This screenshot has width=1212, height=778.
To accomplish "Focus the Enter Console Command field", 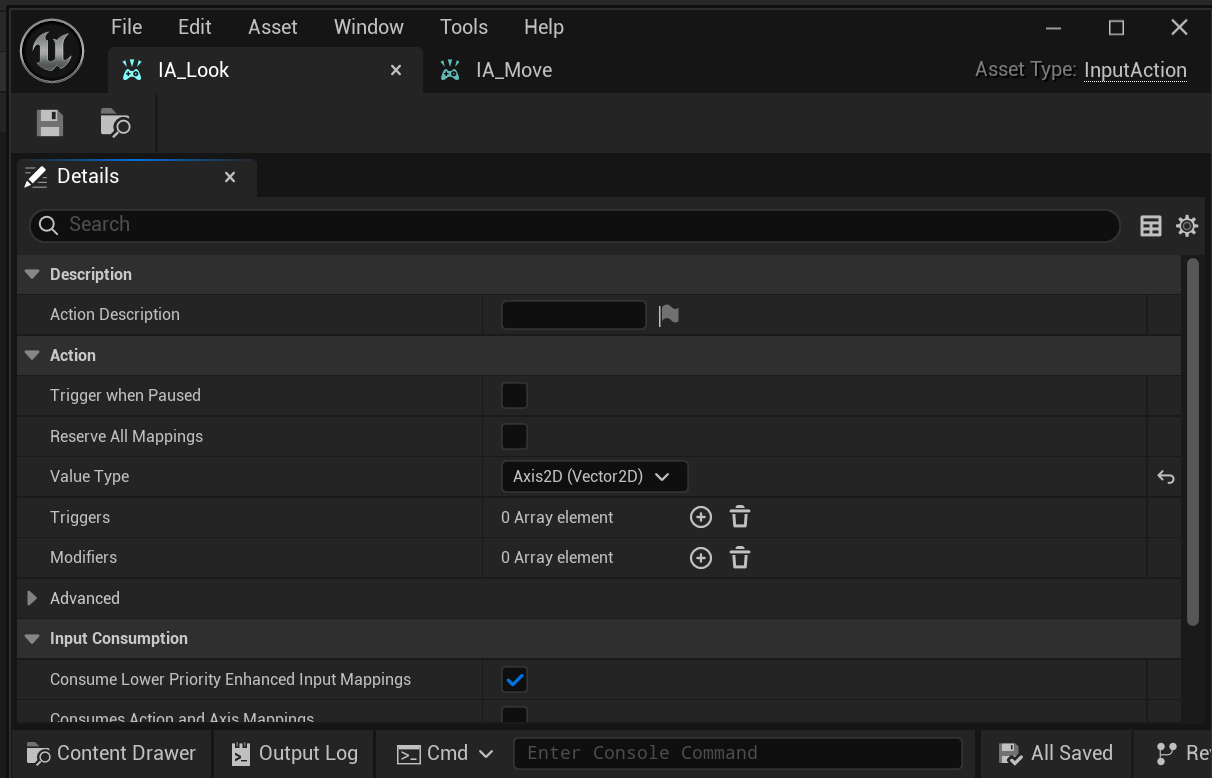I will [737, 753].
